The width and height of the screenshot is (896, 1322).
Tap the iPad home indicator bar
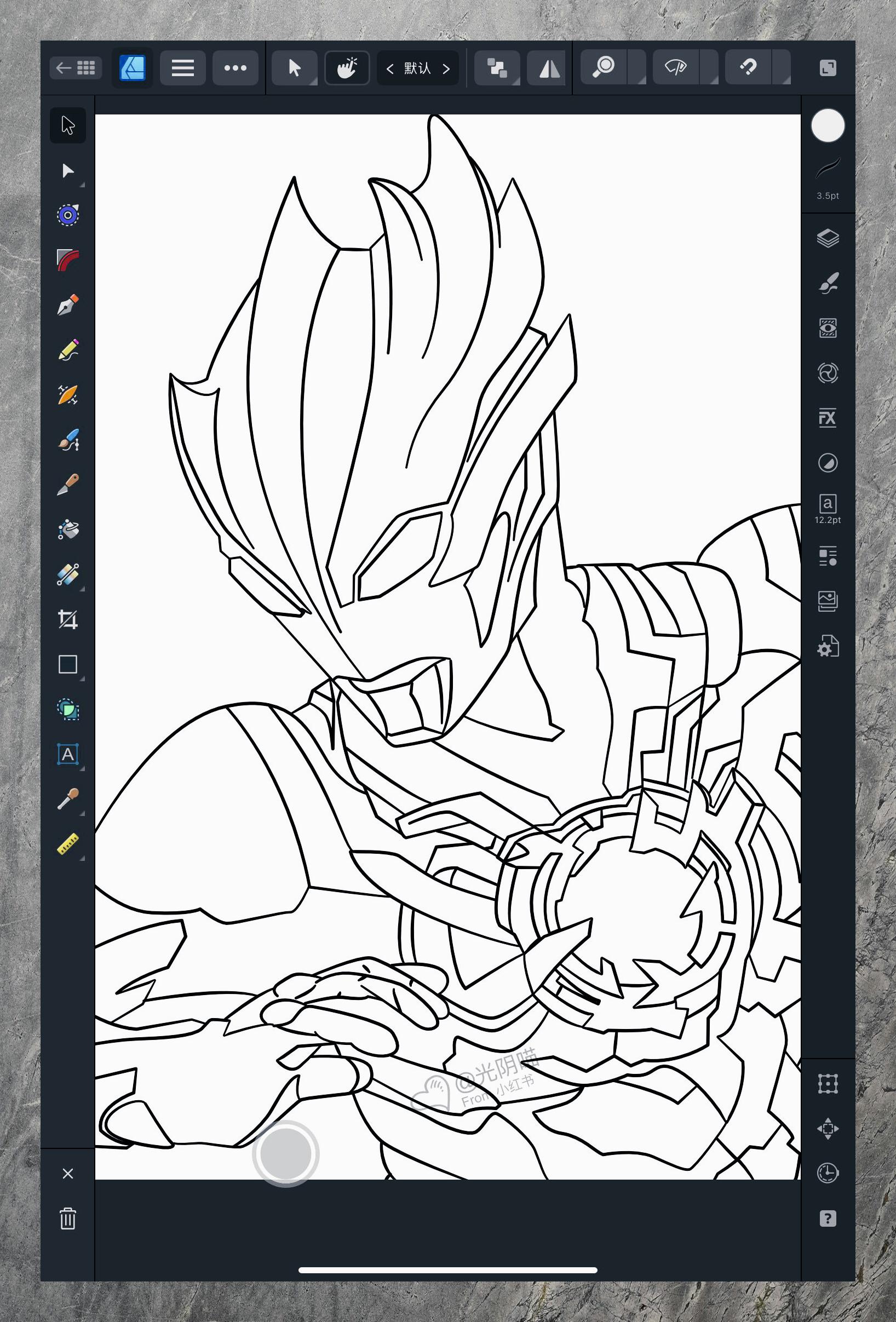447,1270
